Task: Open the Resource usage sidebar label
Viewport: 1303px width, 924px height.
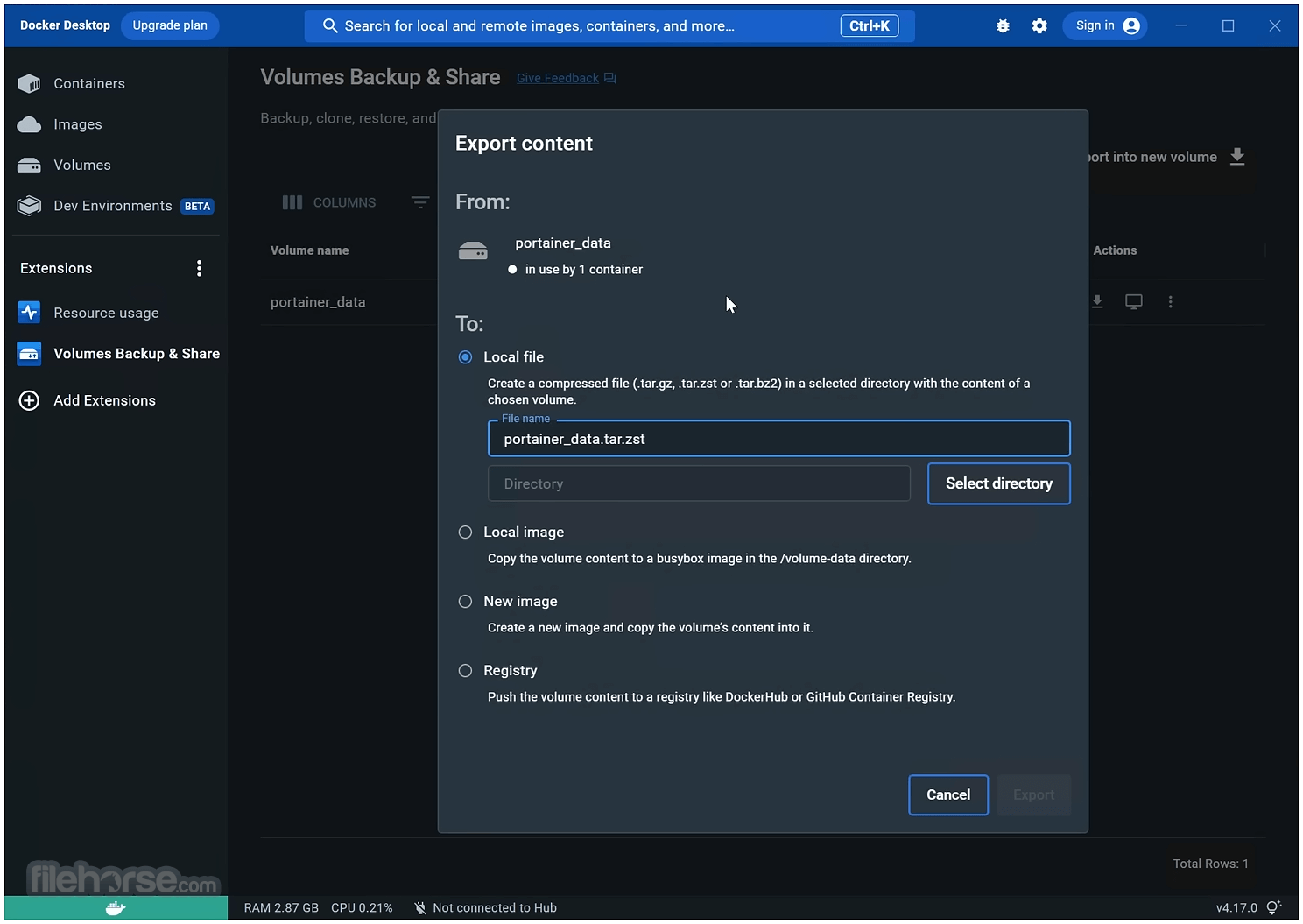Action: 106,313
